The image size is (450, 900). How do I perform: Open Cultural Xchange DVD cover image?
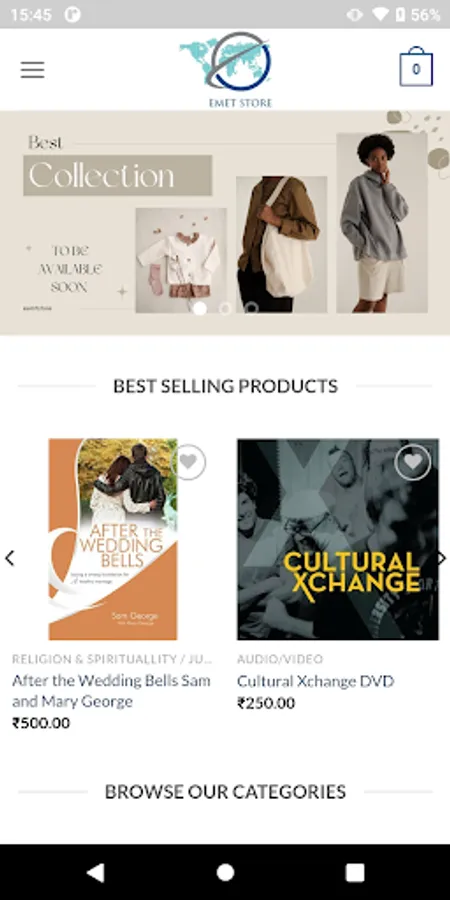point(338,539)
